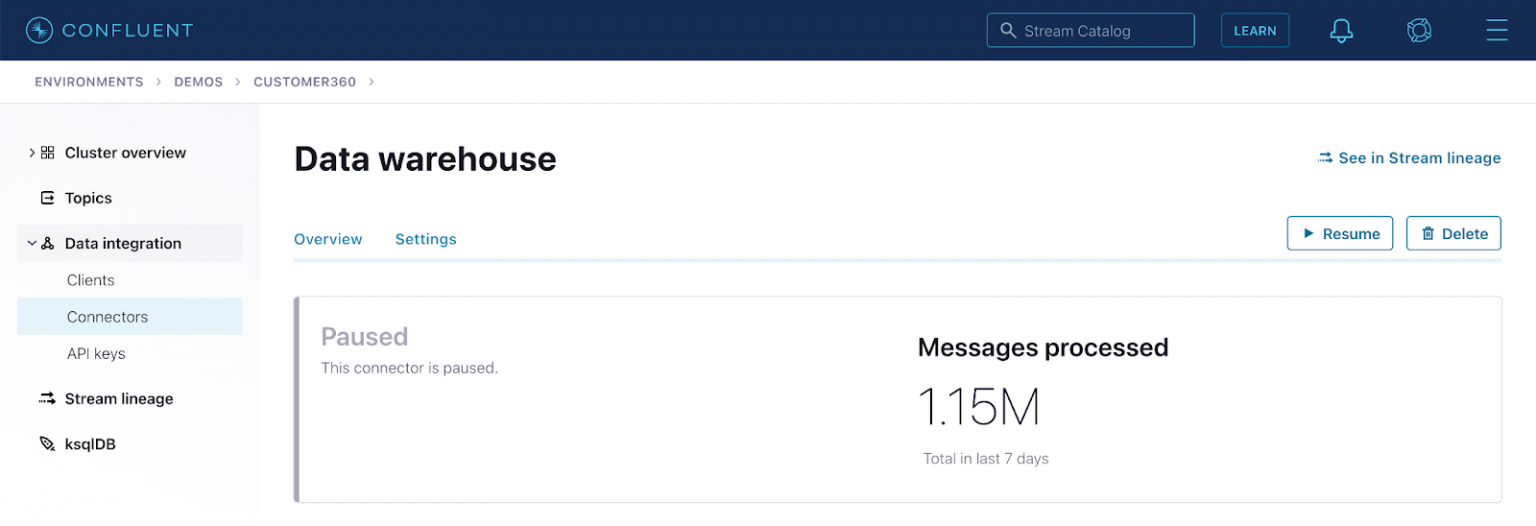Resume the paused connector

point(1339,233)
